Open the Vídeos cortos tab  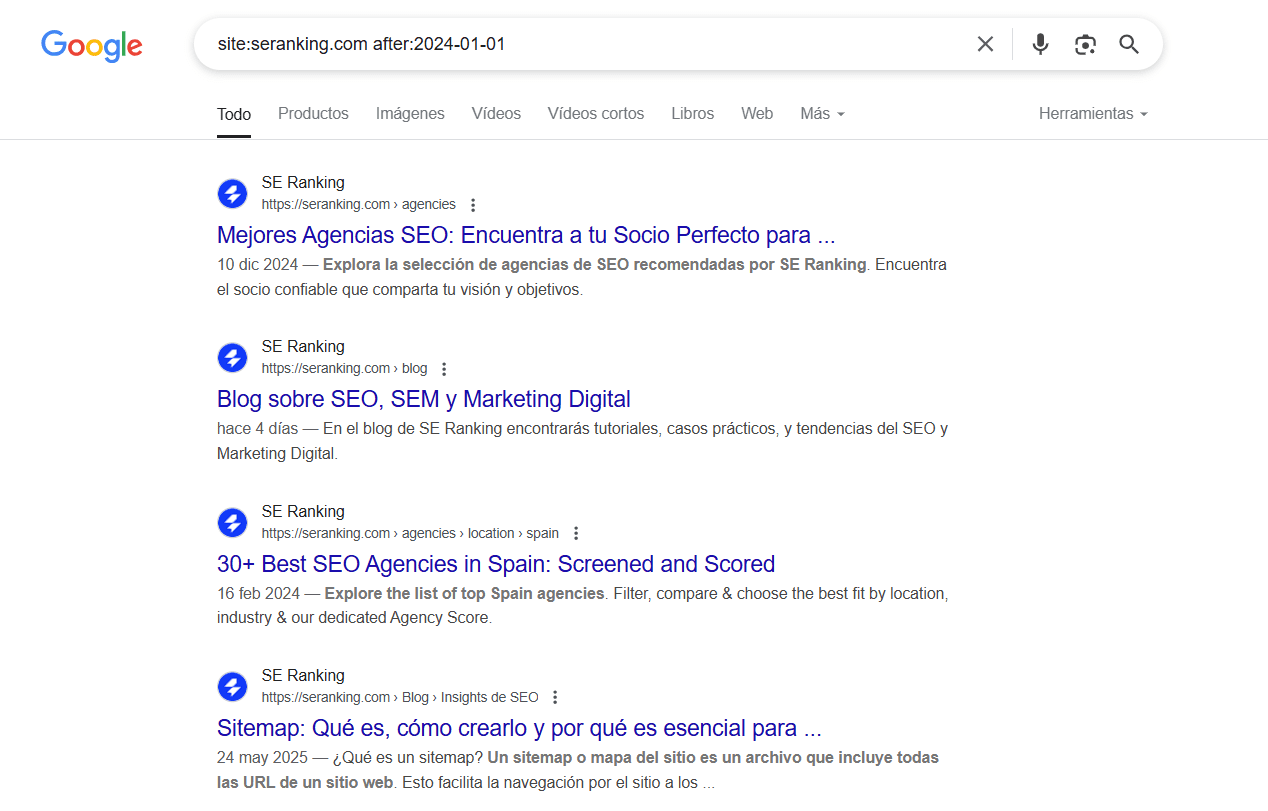596,114
